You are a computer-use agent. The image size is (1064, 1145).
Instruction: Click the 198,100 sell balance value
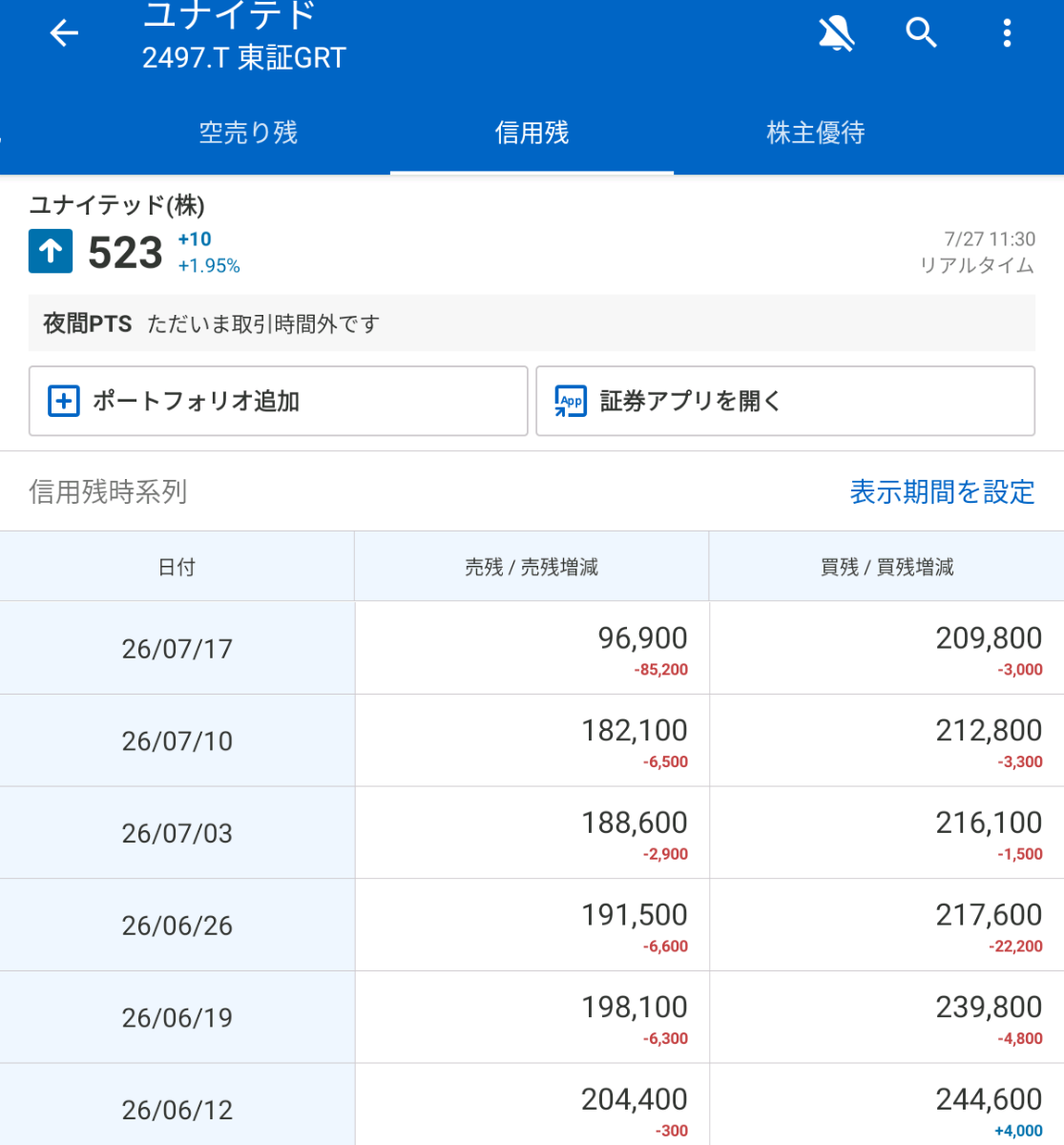(635, 1008)
